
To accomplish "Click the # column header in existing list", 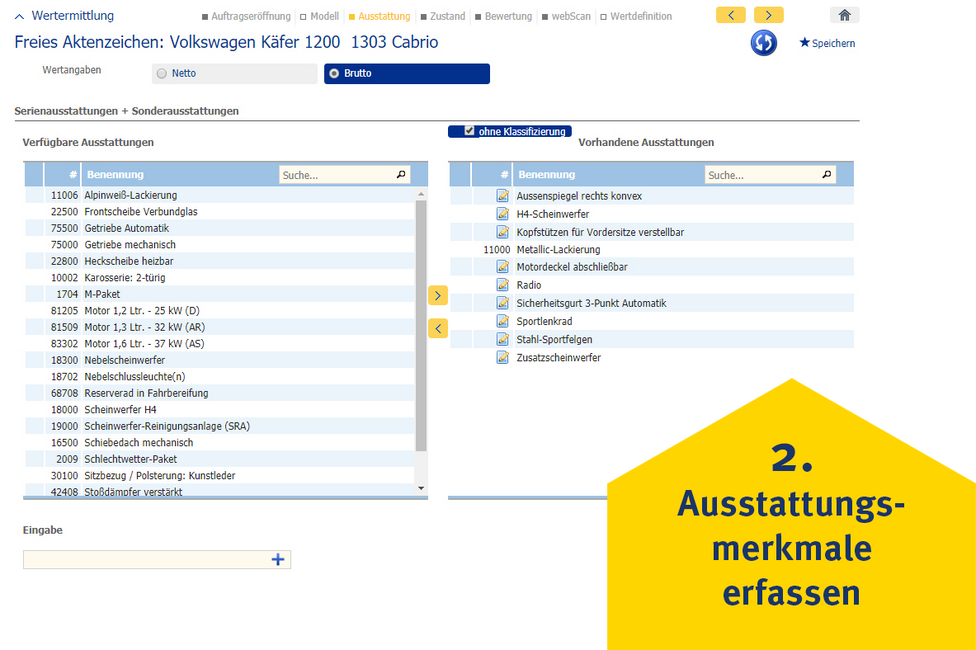I will 504,175.
